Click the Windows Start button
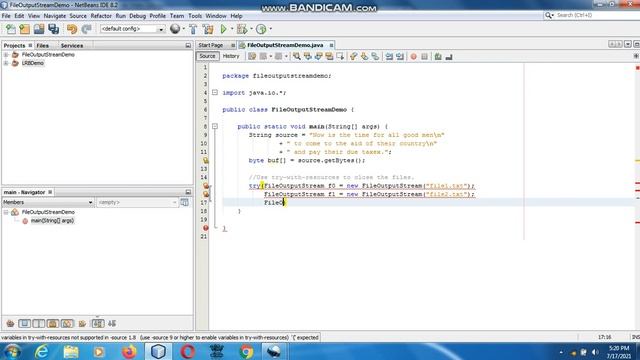 coord(12,351)
